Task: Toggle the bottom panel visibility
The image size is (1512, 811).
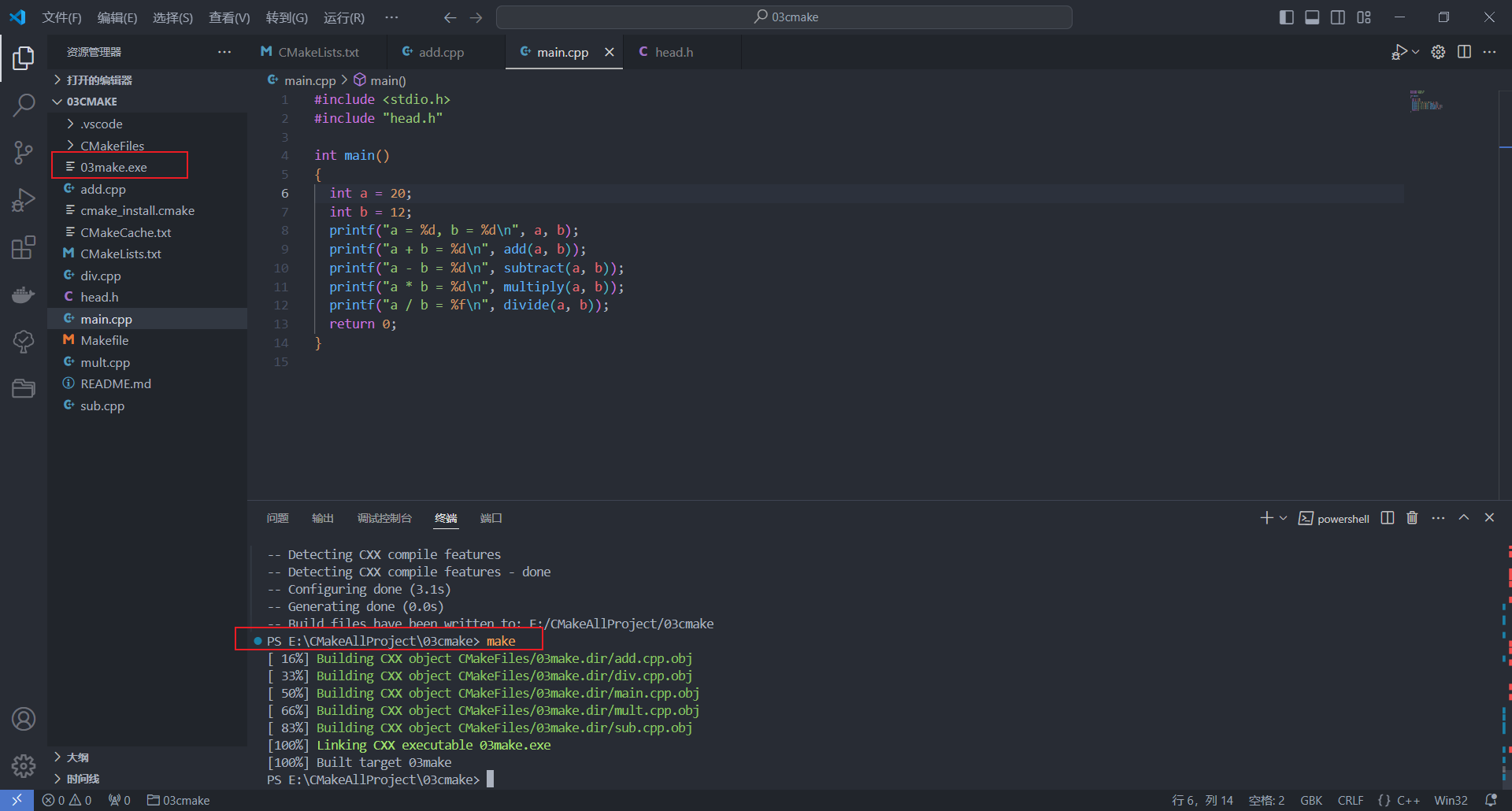Action: [x=1312, y=17]
